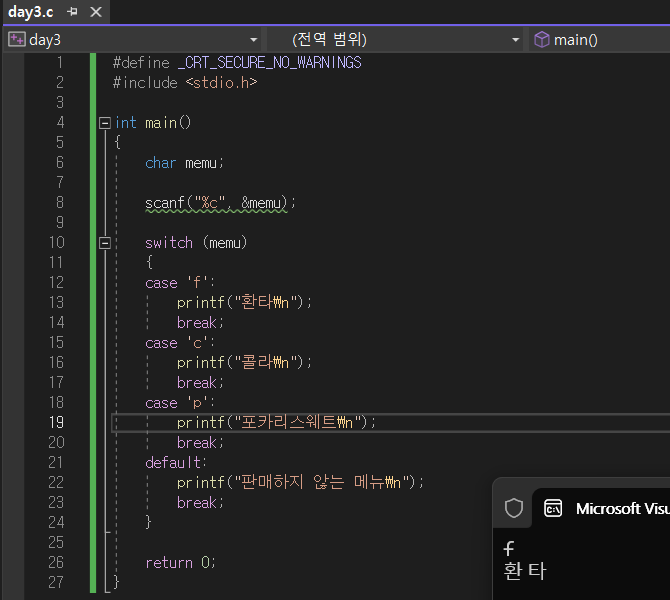Click the break; on line 23

200,503
